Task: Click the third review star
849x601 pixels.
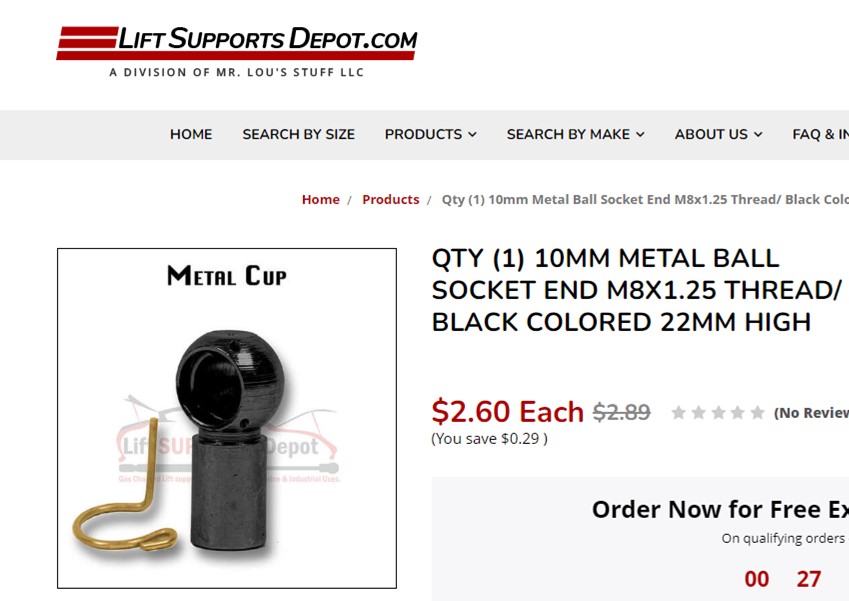Action: click(x=718, y=413)
